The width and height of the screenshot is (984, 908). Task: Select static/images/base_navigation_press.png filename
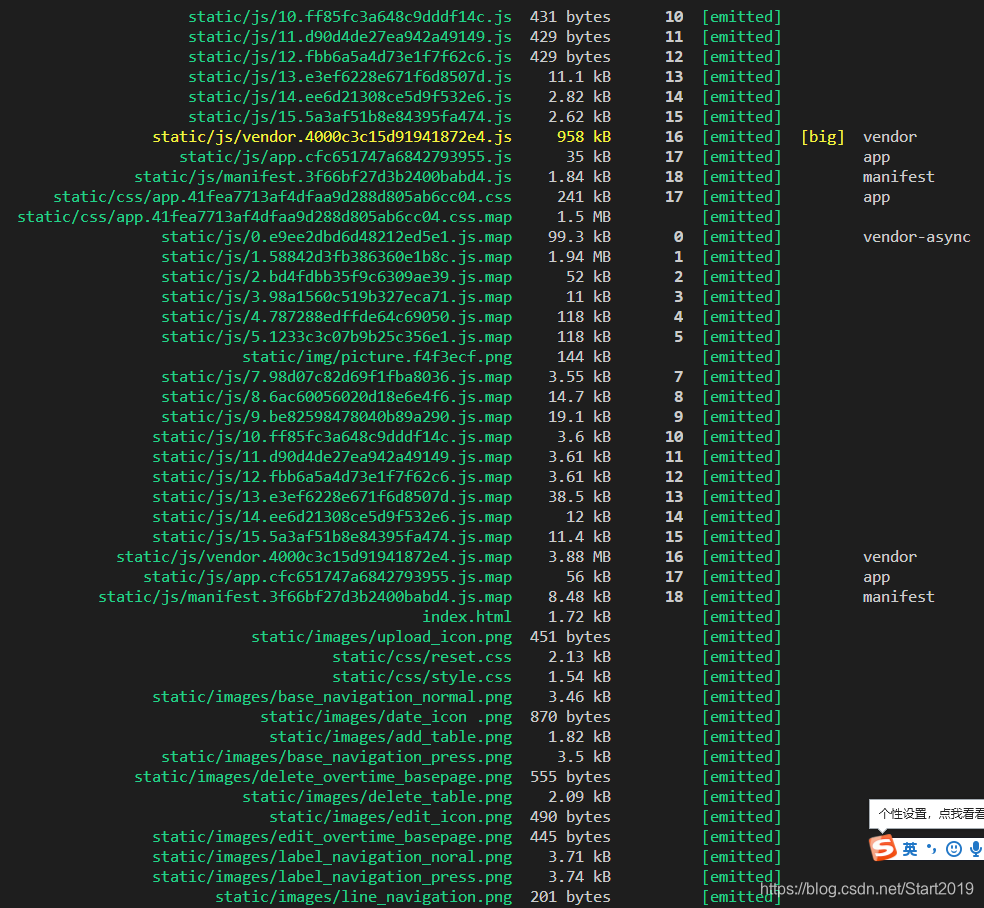coord(336,757)
